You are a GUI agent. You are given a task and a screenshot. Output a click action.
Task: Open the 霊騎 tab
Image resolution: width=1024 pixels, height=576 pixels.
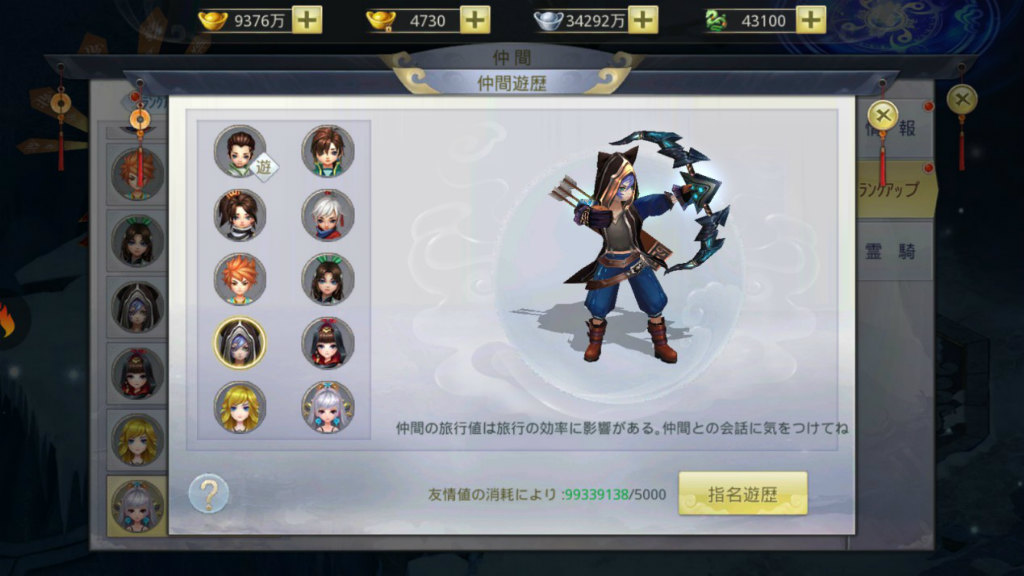pyautogui.click(x=892, y=251)
